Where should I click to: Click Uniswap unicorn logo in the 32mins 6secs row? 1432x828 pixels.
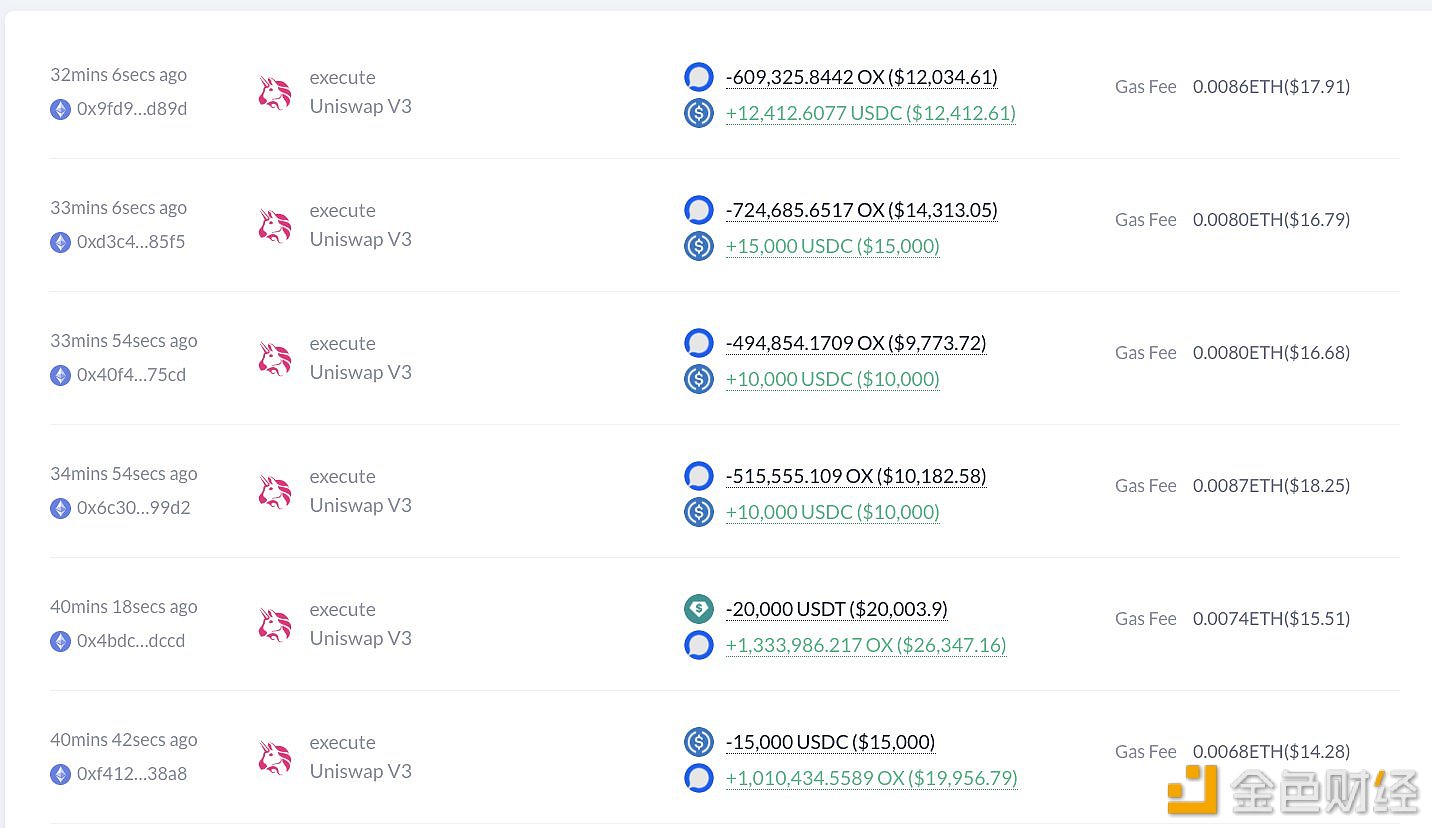pos(275,93)
